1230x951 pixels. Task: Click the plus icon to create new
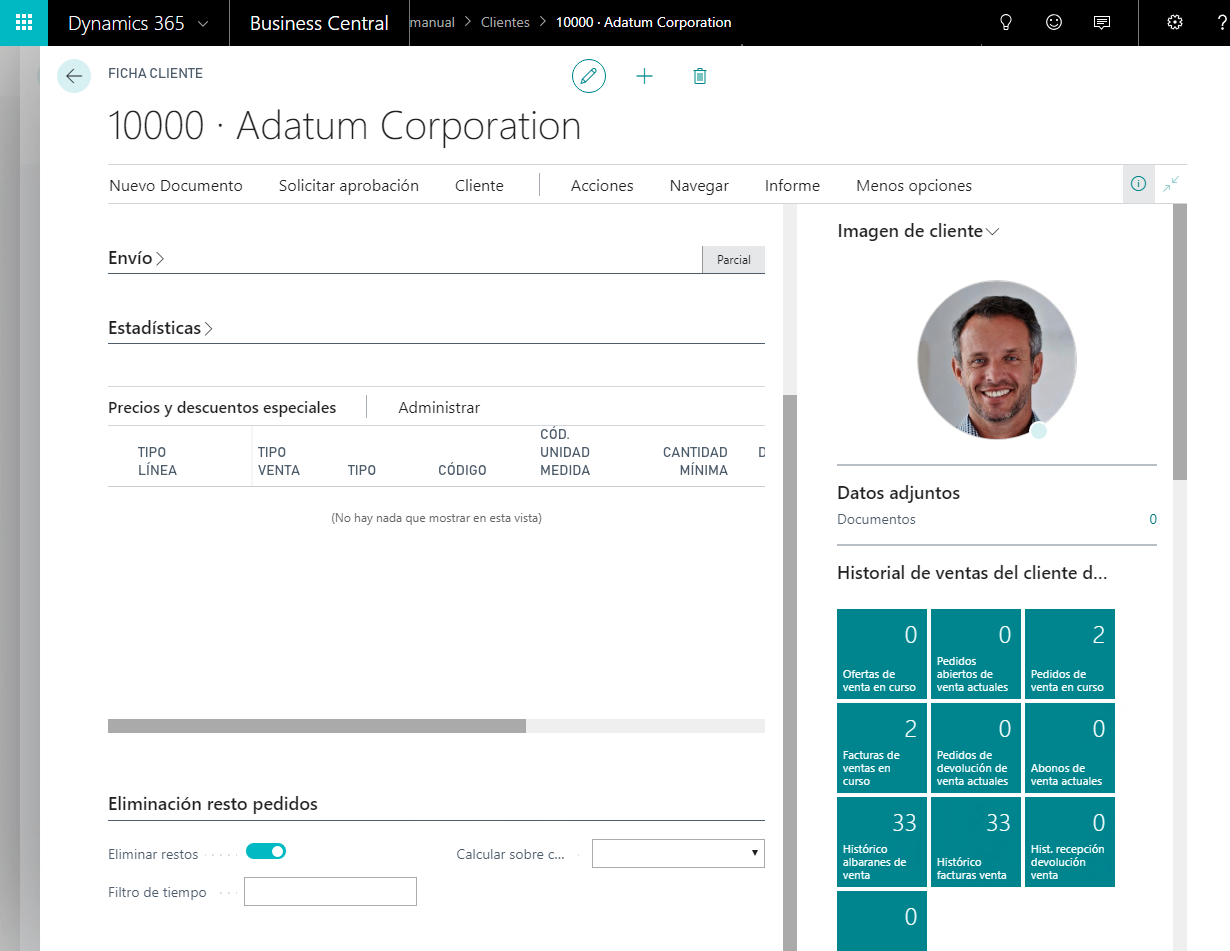click(x=645, y=76)
